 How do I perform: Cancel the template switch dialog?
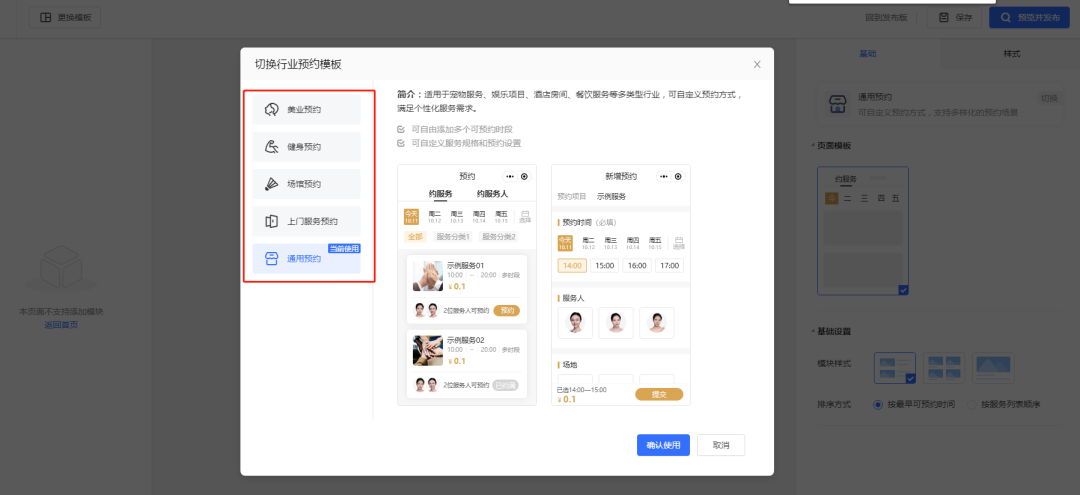pyautogui.click(x=720, y=445)
